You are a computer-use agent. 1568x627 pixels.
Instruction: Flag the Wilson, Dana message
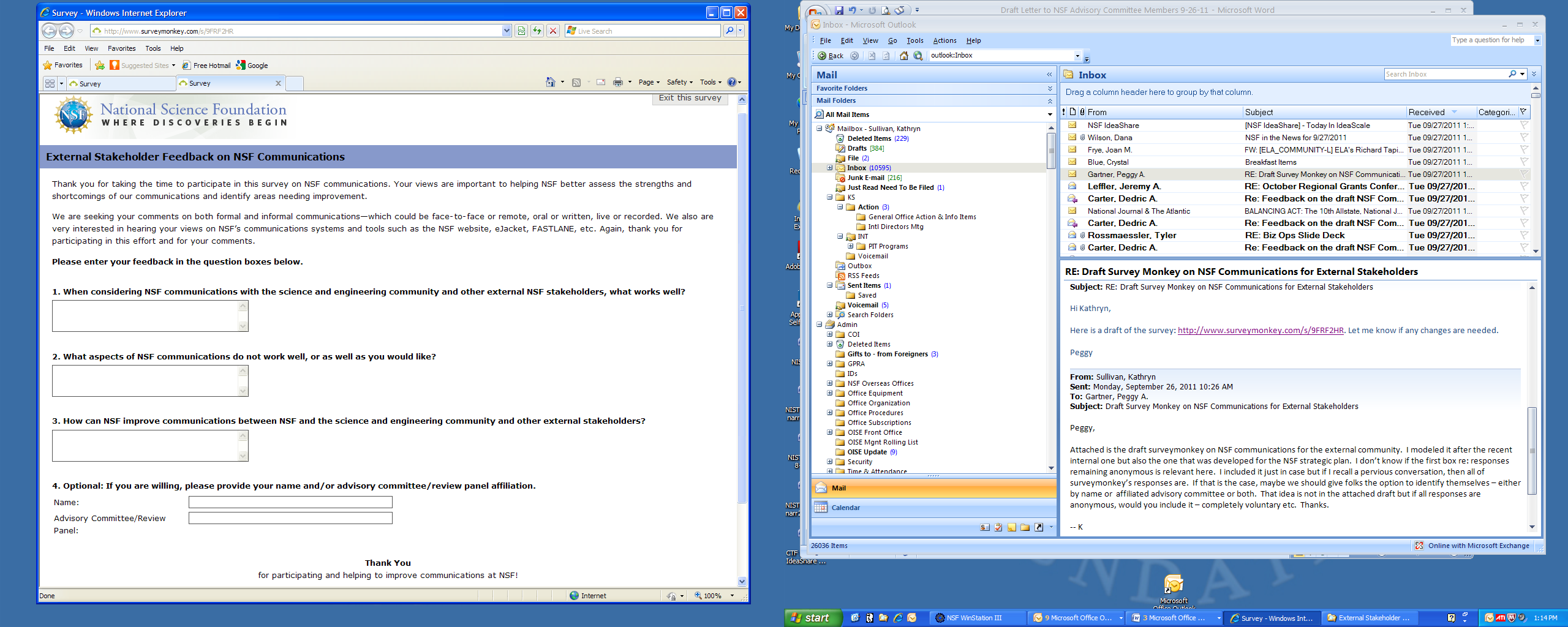tap(1524, 138)
